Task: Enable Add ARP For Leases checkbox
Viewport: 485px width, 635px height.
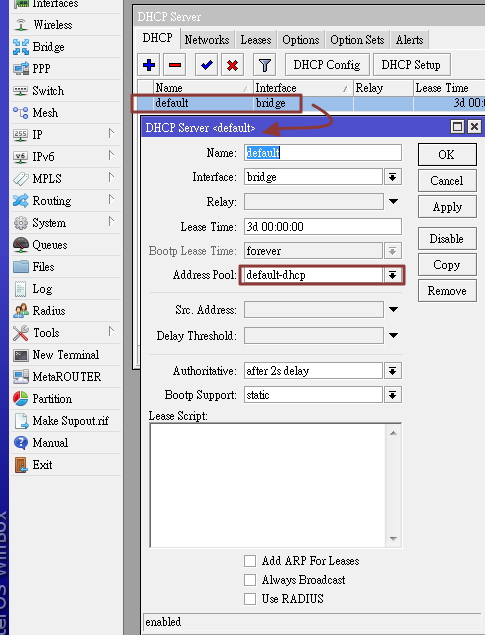Action: pyautogui.click(x=250, y=561)
